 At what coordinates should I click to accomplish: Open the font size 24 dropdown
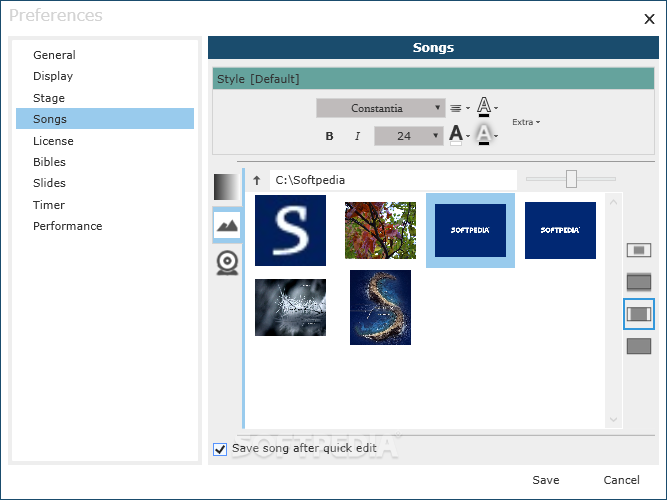click(408, 136)
